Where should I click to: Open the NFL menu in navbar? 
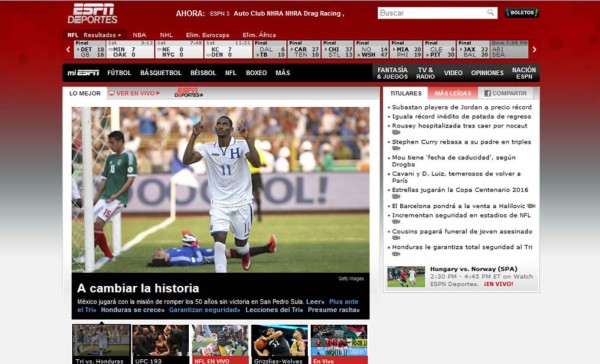tap(230, 73)
